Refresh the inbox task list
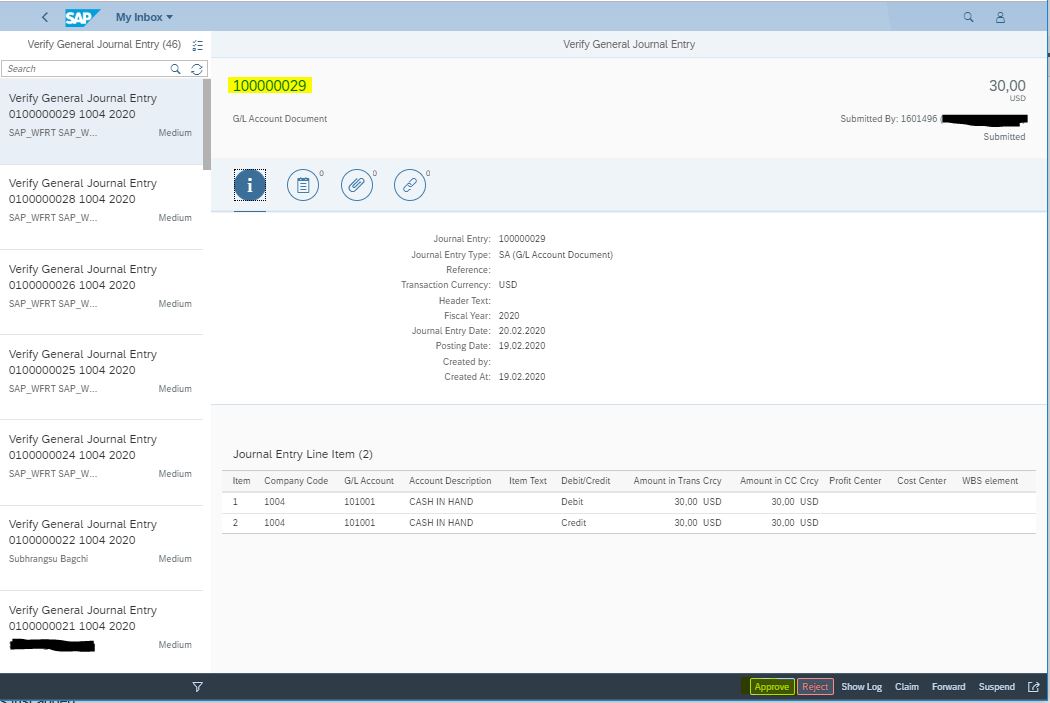Image resolution: width=1050 pixels, height=703 pixels. coord(196,68)
